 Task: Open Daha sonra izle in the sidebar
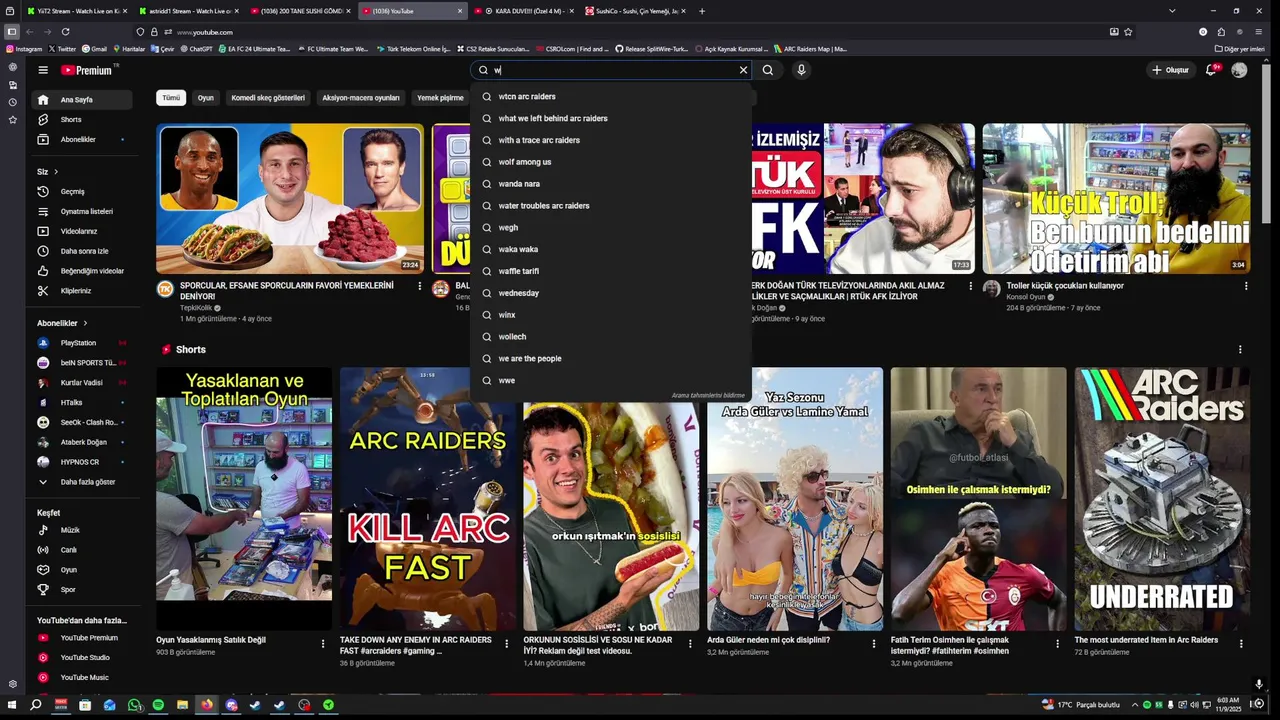point(83,251)
